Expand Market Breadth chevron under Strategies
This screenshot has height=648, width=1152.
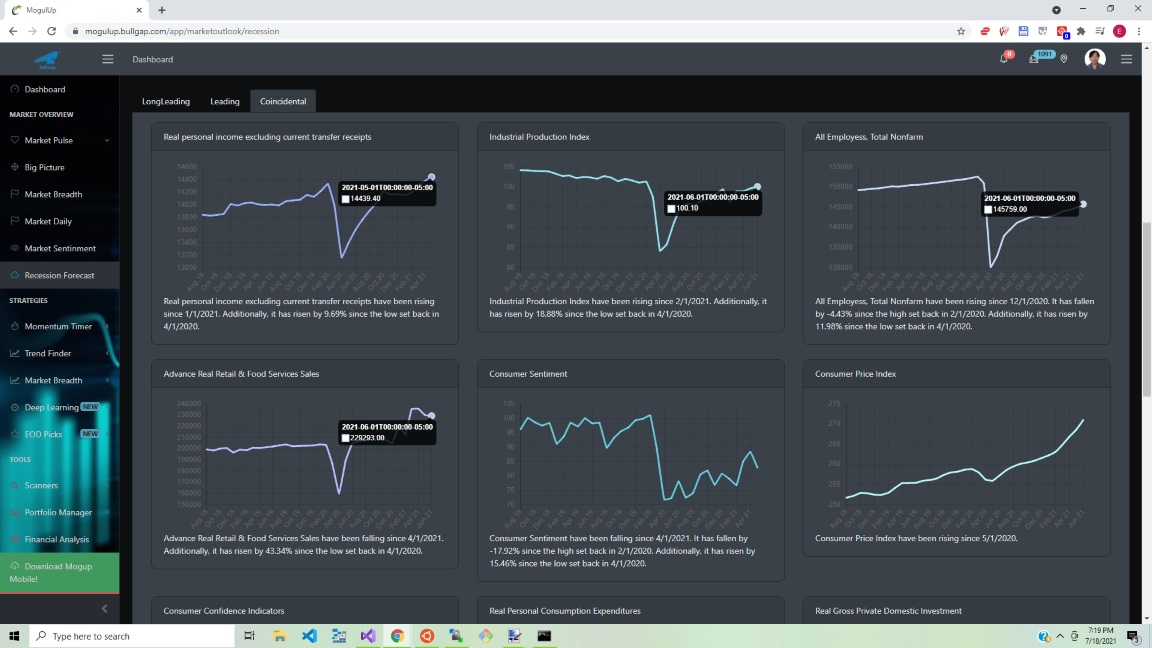(x=107, y=381)
